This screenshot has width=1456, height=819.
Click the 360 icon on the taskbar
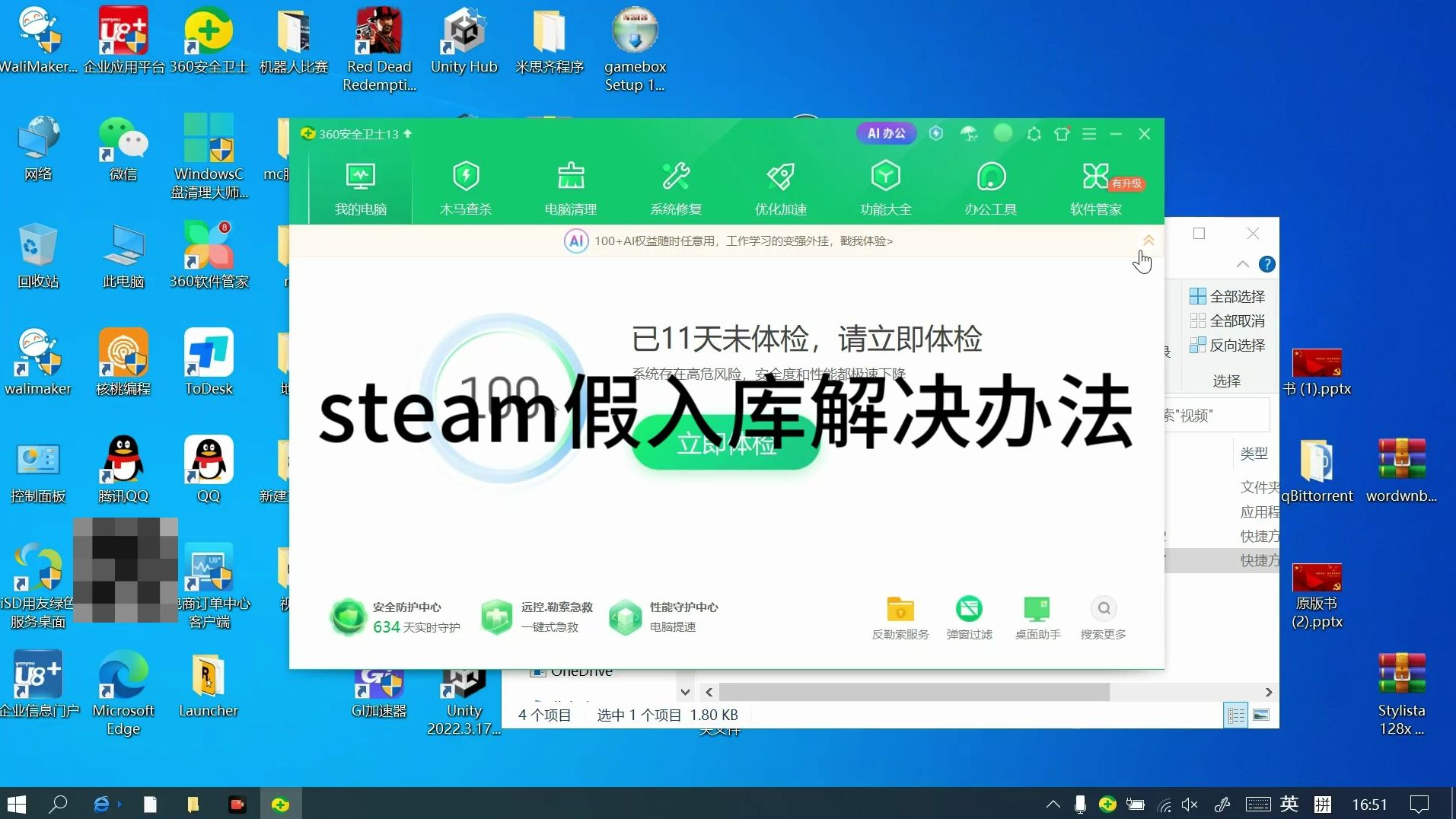280,804
